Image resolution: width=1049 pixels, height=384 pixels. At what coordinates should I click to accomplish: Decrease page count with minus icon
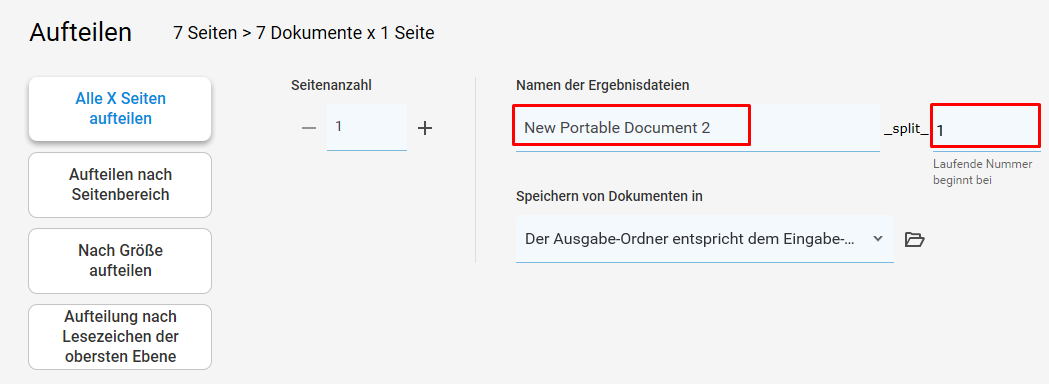click(308, 128)
